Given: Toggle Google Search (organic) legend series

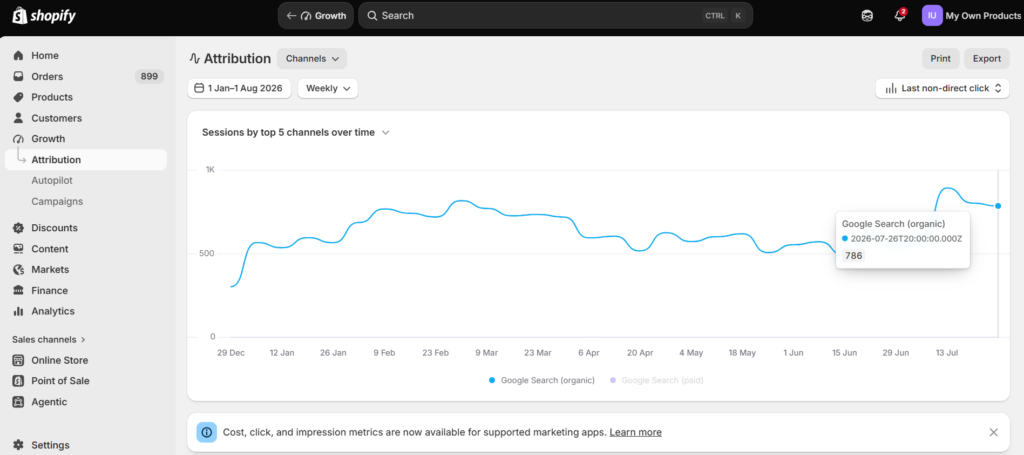Looking at the screenshot, I should [x=541, y=380].
